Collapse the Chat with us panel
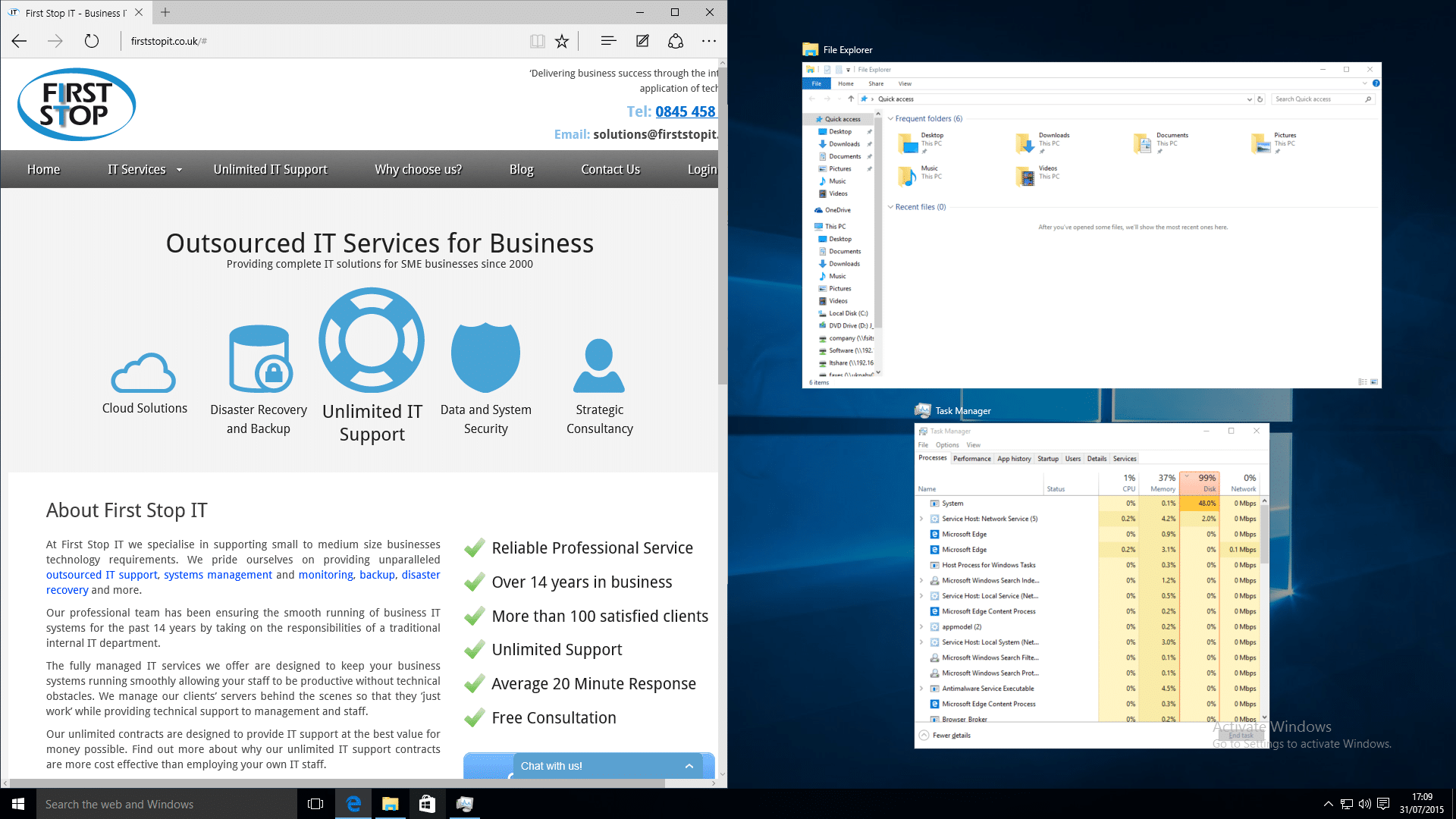The height and width of the screenshot is (819, 1456). [689, 766]
